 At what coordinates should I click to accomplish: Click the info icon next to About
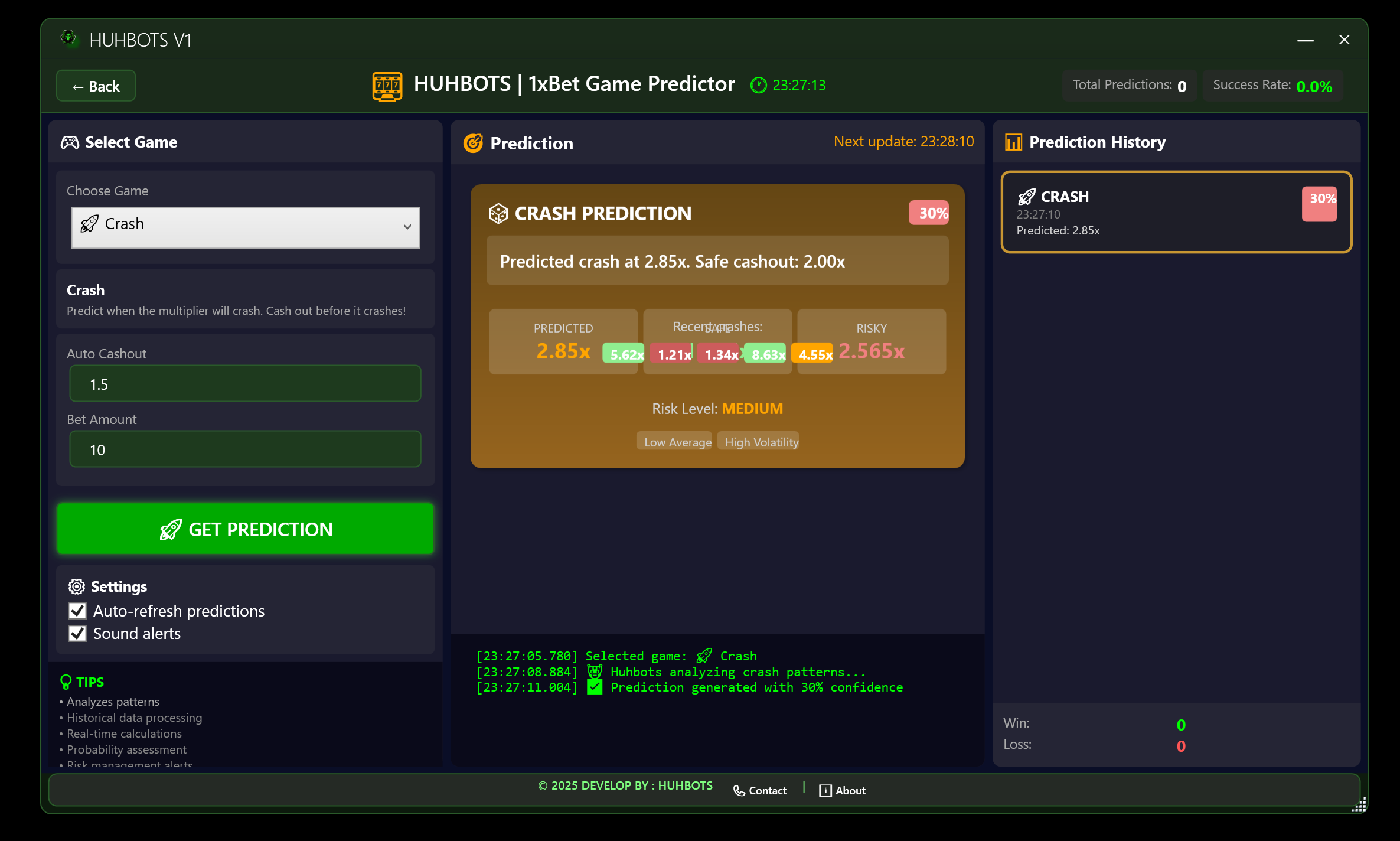point(825,791)
